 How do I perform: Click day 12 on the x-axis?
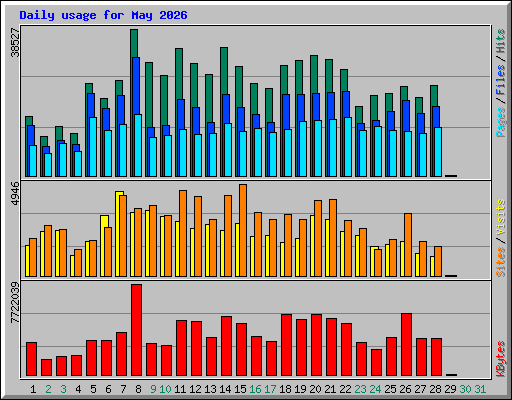click(195, 389)
